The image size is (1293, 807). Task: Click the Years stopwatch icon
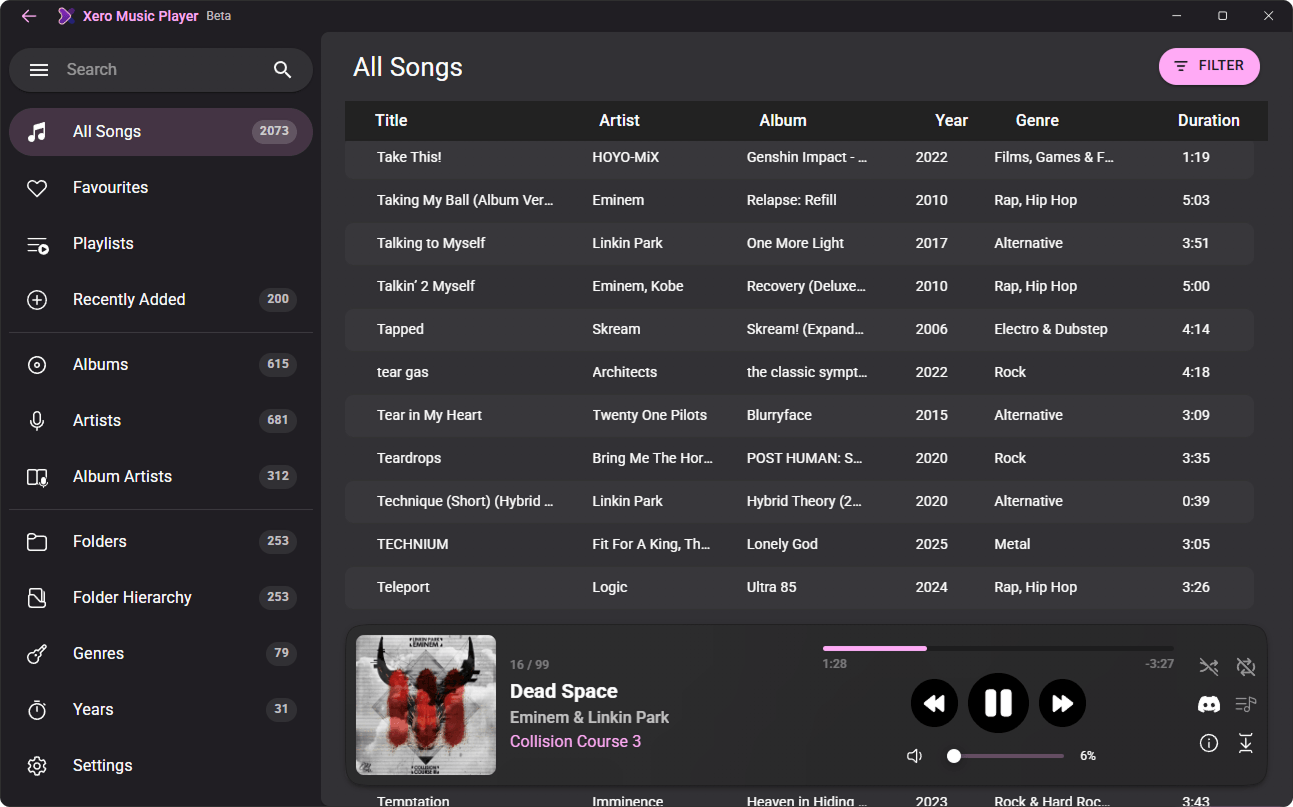(x=37, y=710)
